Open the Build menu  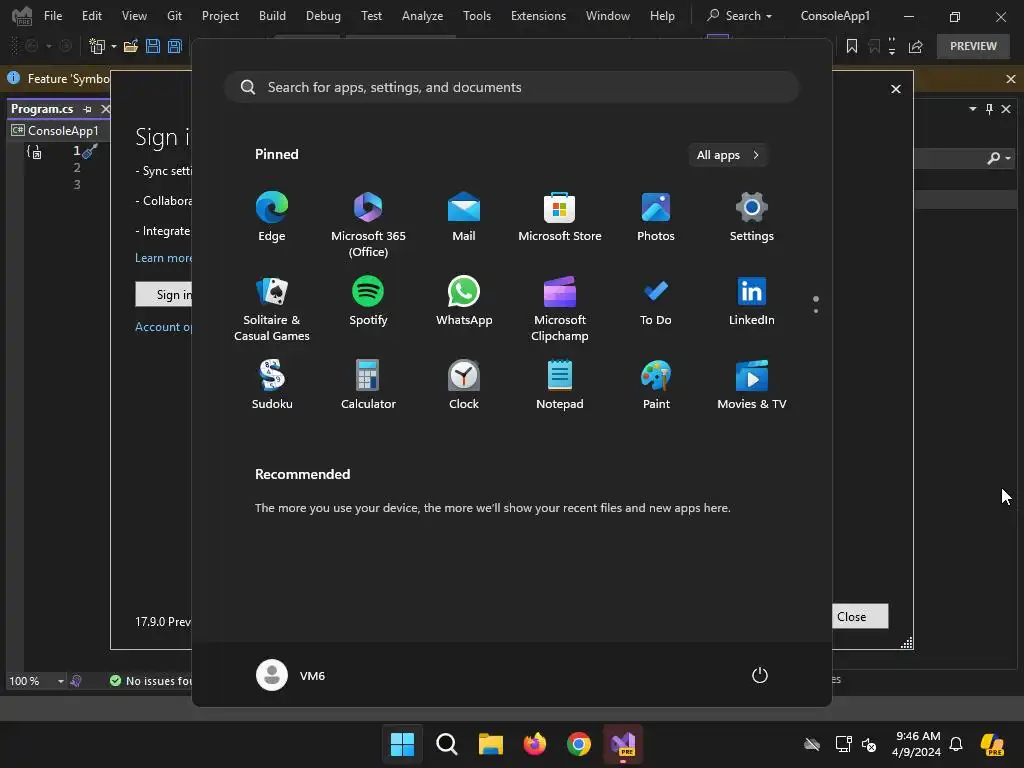click(272, 16)
